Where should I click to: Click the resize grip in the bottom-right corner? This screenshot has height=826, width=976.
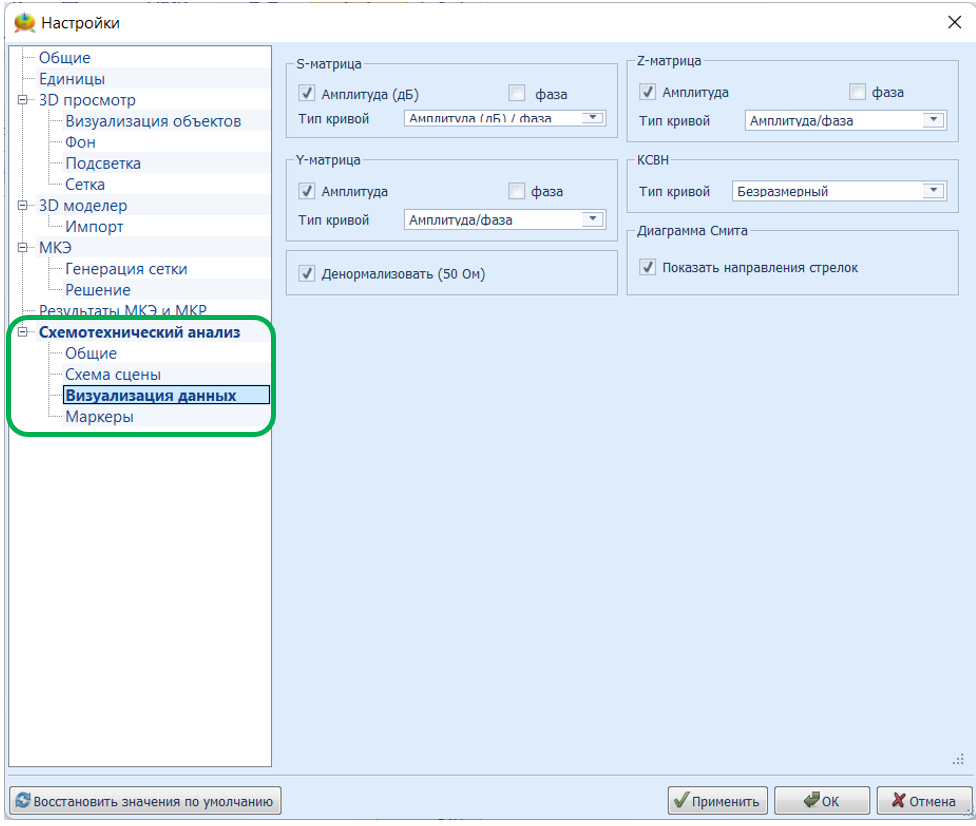pos(958,760)
